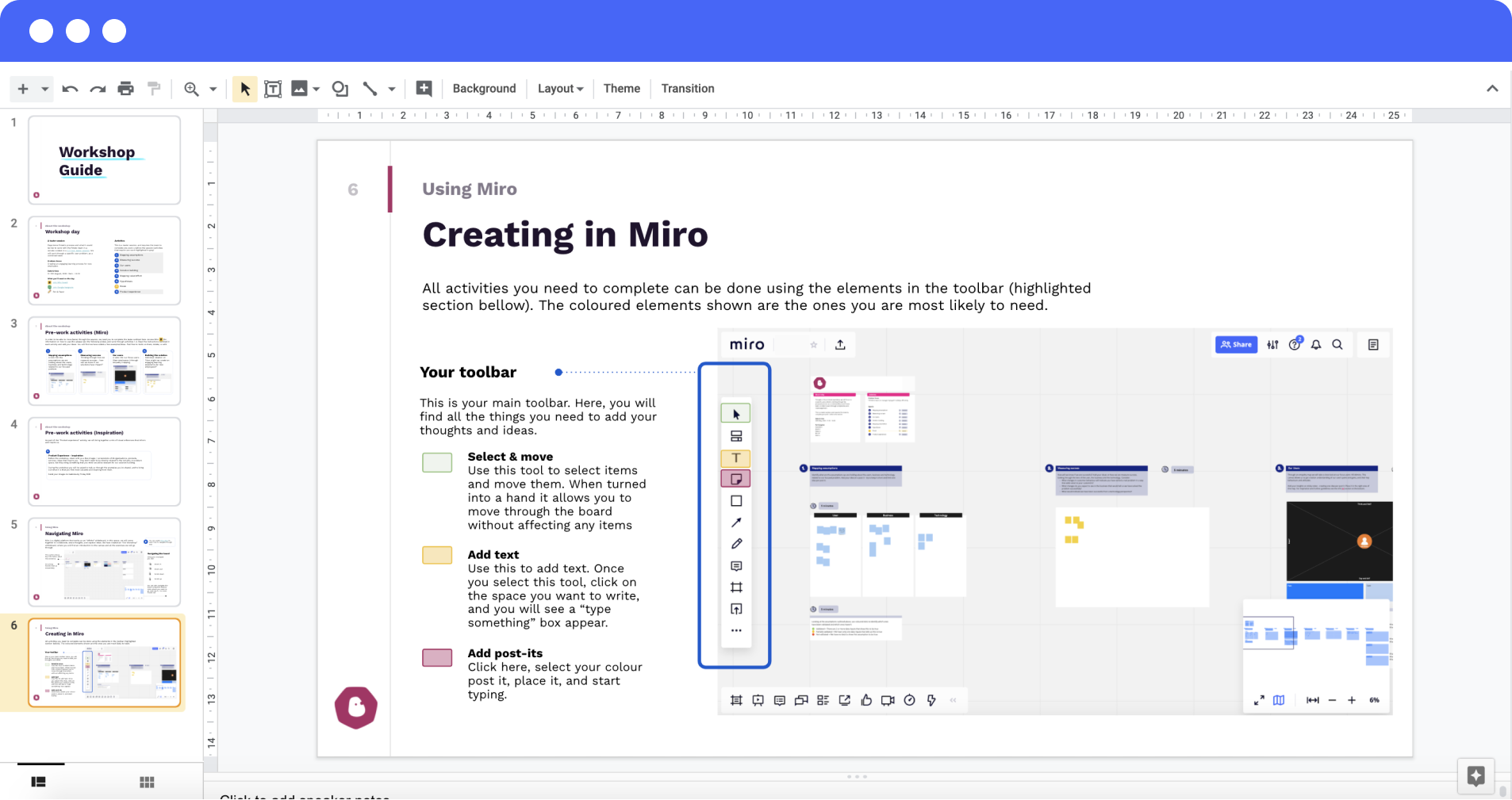Click the add comment icon
The image size is (1512, 800).
coord(424,89)
